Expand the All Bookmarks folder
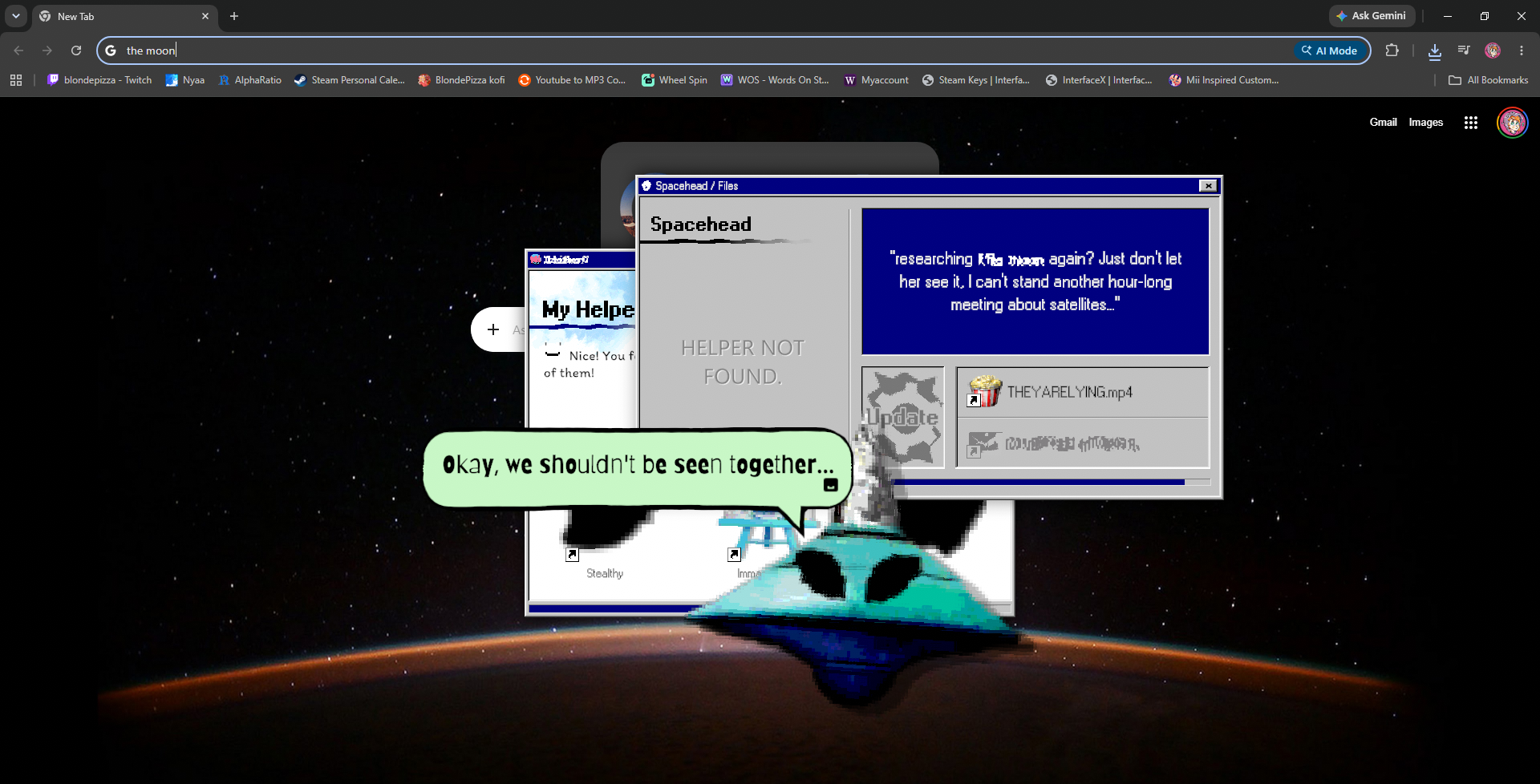1540x784 pixels. pyautogui.click(x=1489, y=80)
